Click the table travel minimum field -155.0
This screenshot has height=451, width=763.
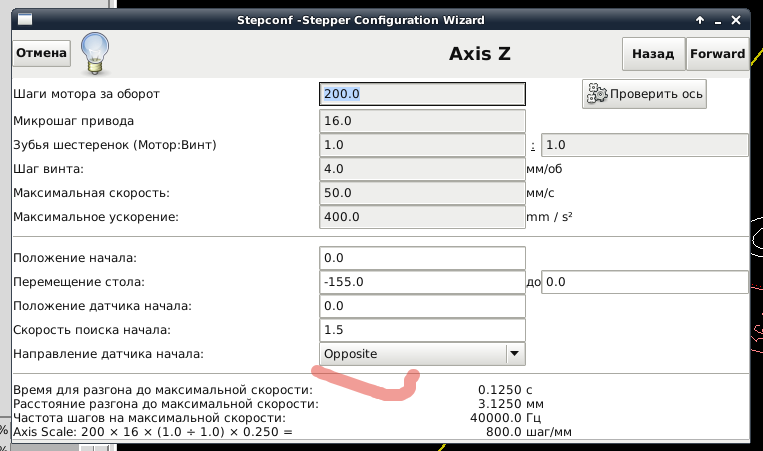(x=422, y=282)
